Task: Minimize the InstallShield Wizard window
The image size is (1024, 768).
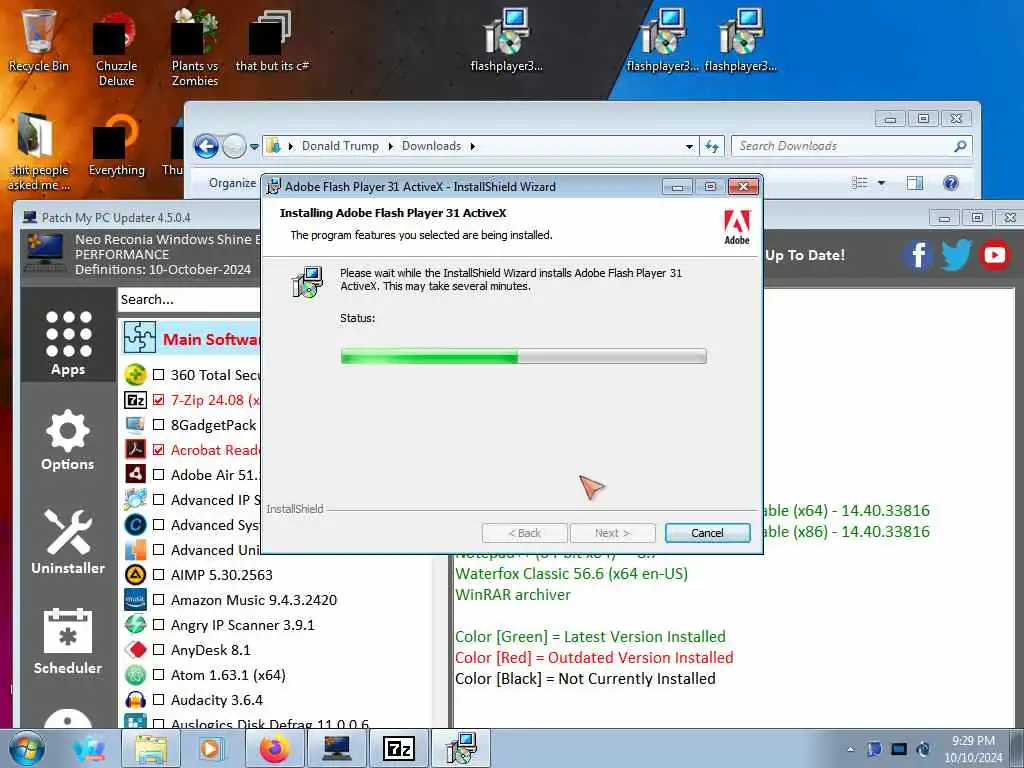Action: [677, 187]
